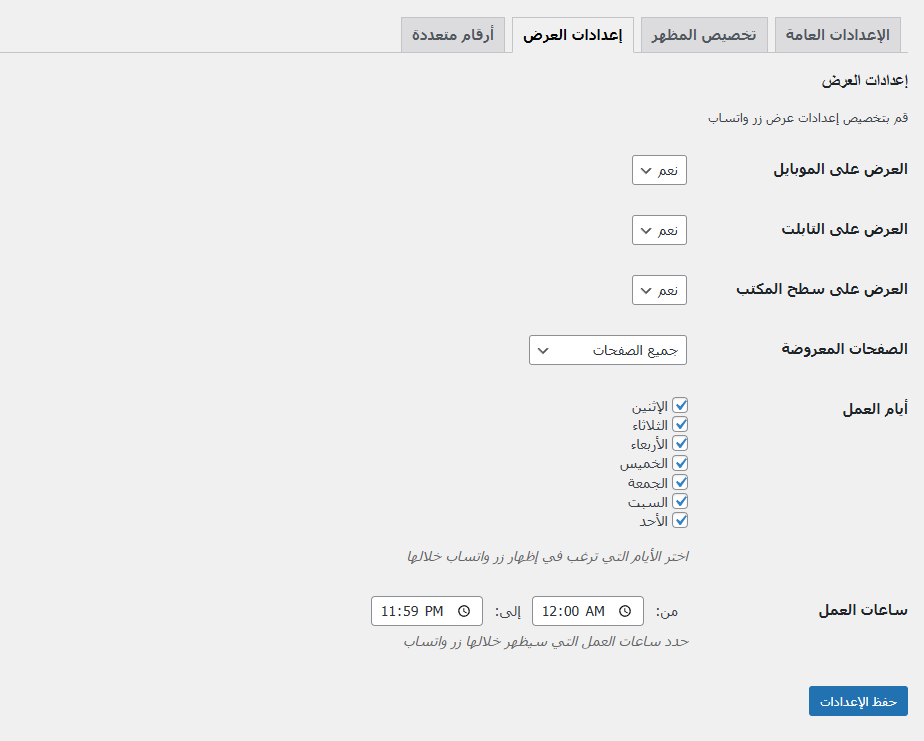Open the العرض على سطح المكتب dropdown
This screenshot has width=924, height=741.
point(659,290)
